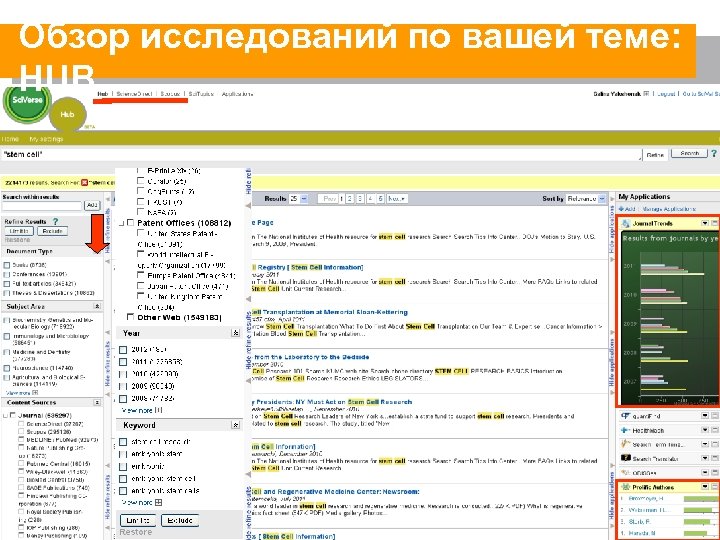Open the Manage Applications link
The height and width of the screenshot is (540, 720).
pos(669,209)
